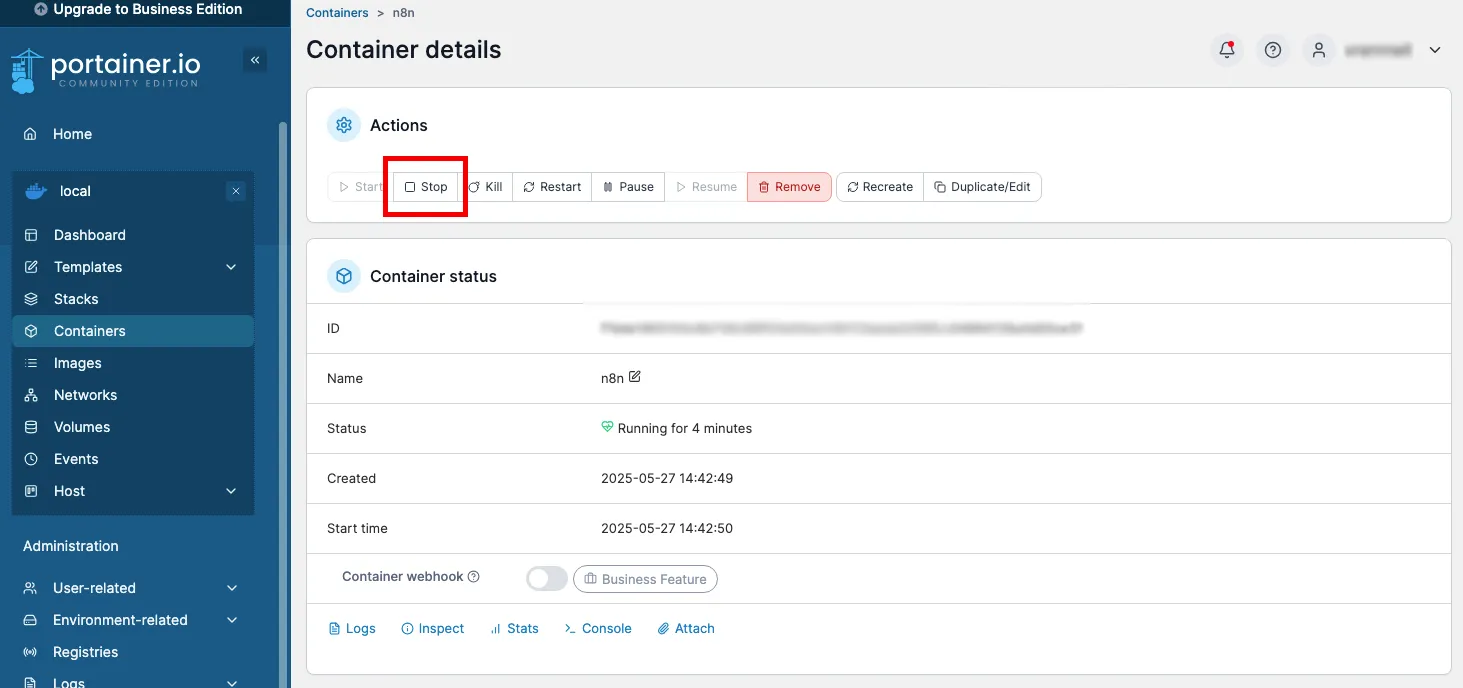Expand the User-related chevron
The height and width of the screenshot is (688, 1463).
click(231, 588)
